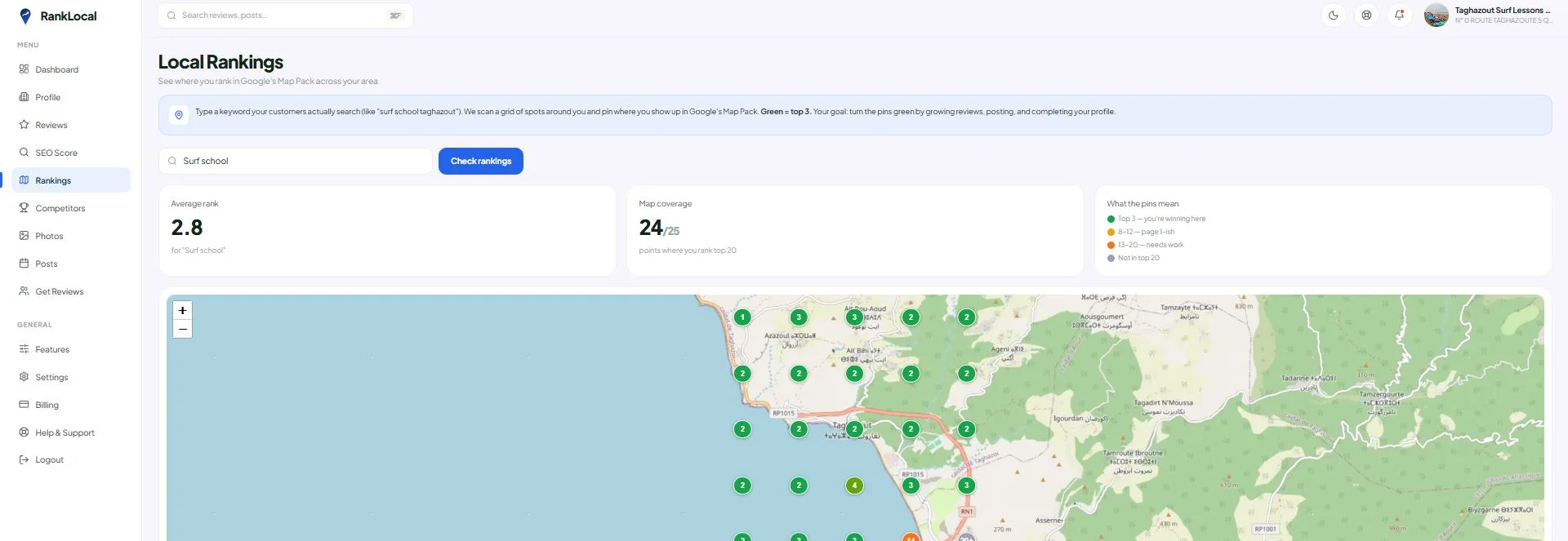Click the '8–12 — page 1-ish' legend text
1568x541 pixels.
[1146, 232]
